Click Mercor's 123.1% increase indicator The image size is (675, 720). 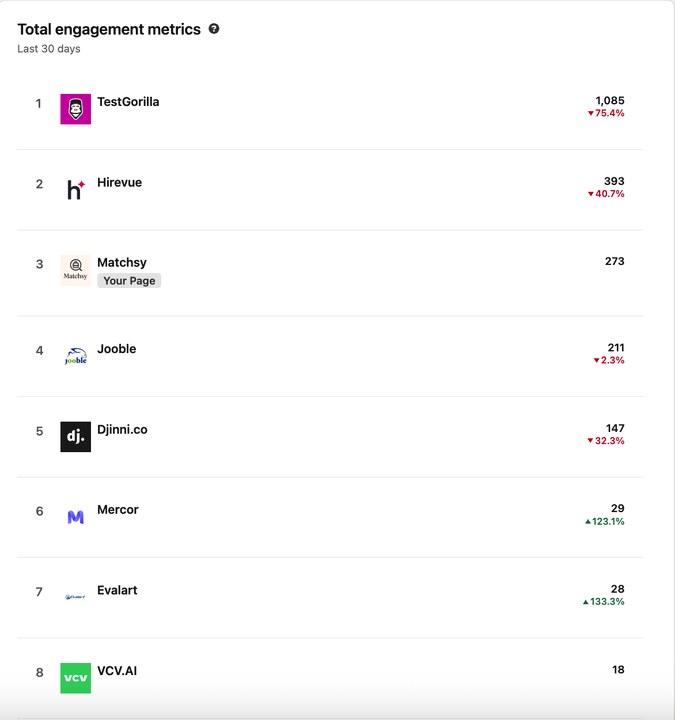point(605,522)
